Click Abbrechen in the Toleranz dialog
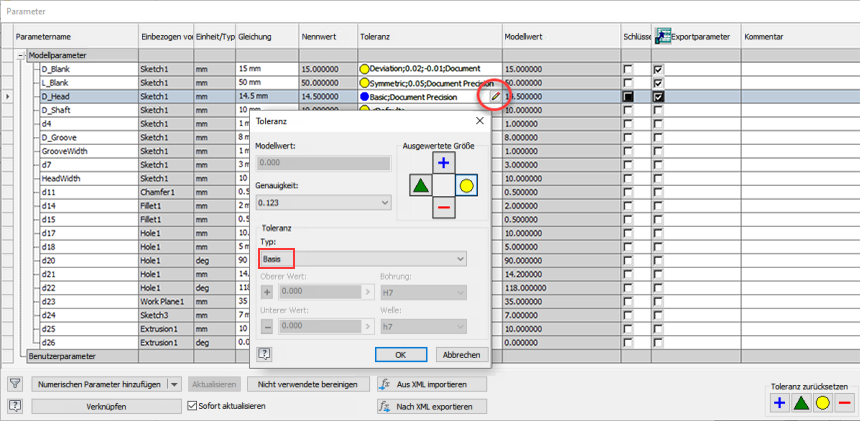This screenshot has height=421, width=860. pyautogui.click(x=462, y=355)
